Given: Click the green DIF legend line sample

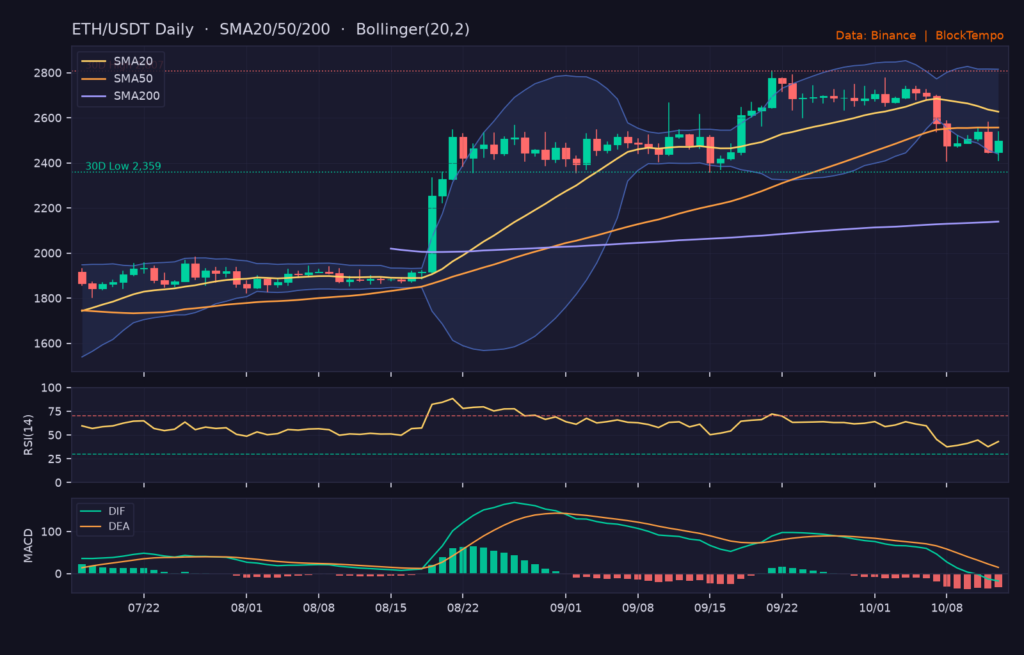Looking at the screenshot, I should click(x=91, y=511).
